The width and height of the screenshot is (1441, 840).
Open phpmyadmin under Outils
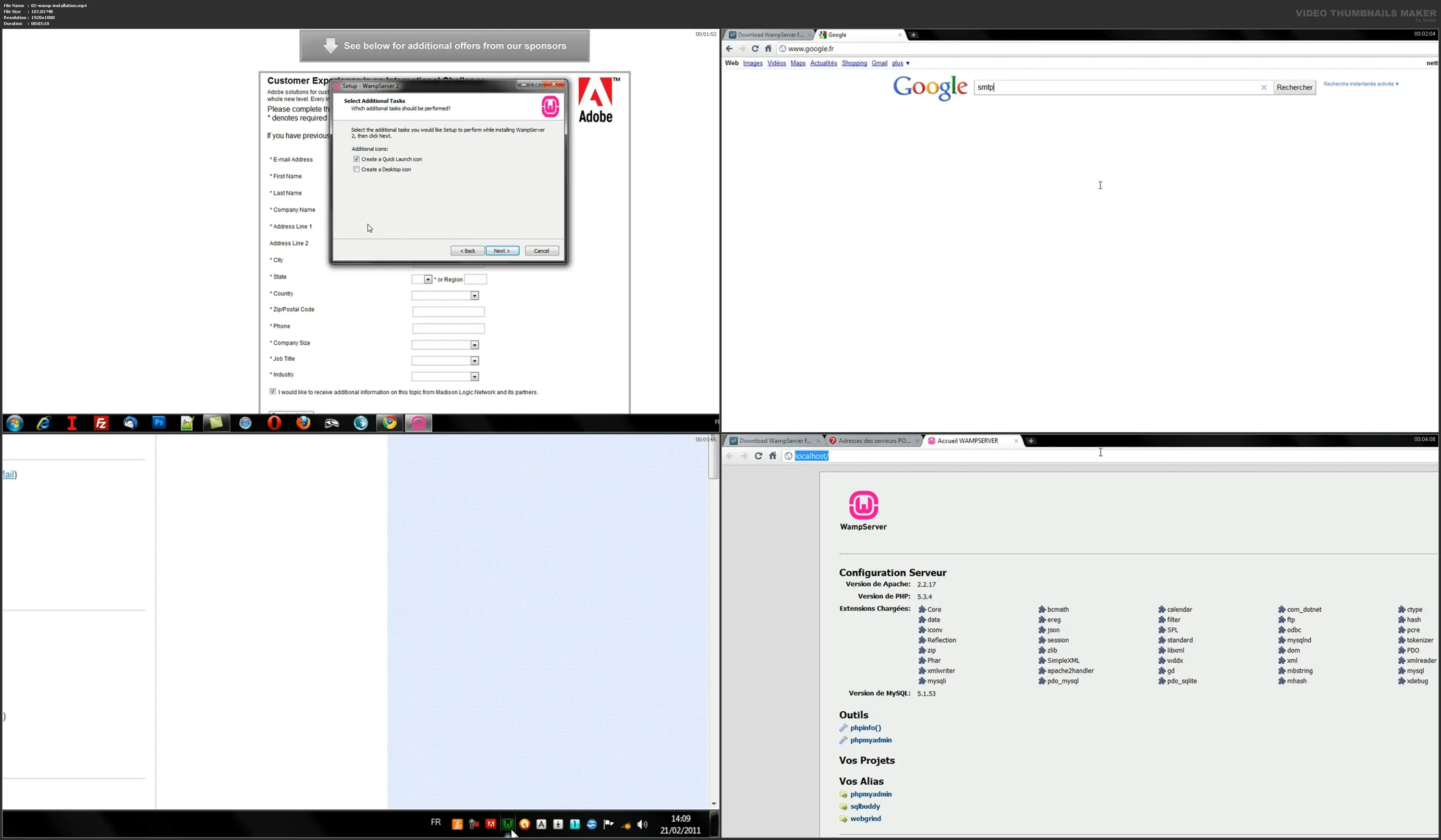tap(870, 740)
